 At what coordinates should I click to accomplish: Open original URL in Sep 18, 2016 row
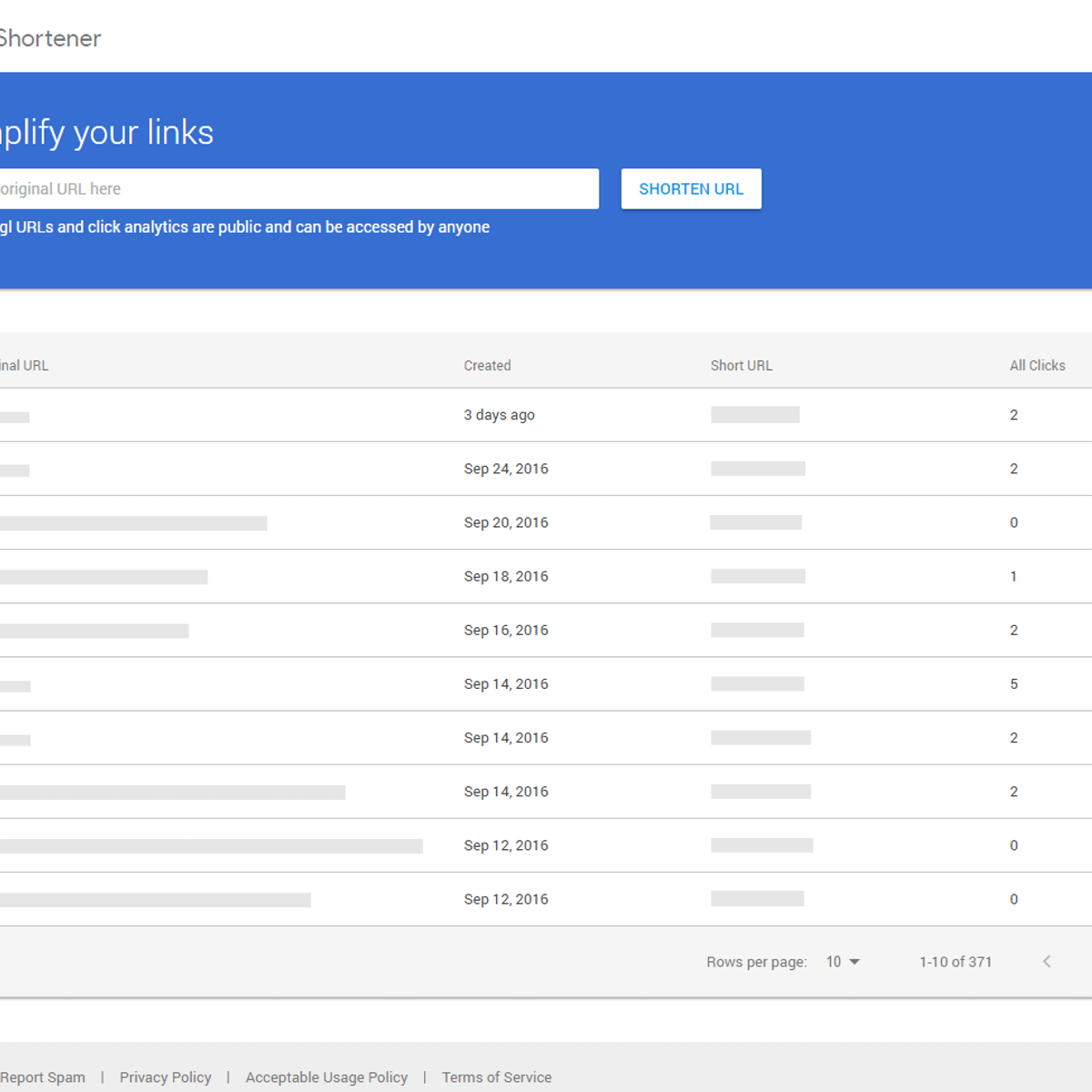pos(104,577)
